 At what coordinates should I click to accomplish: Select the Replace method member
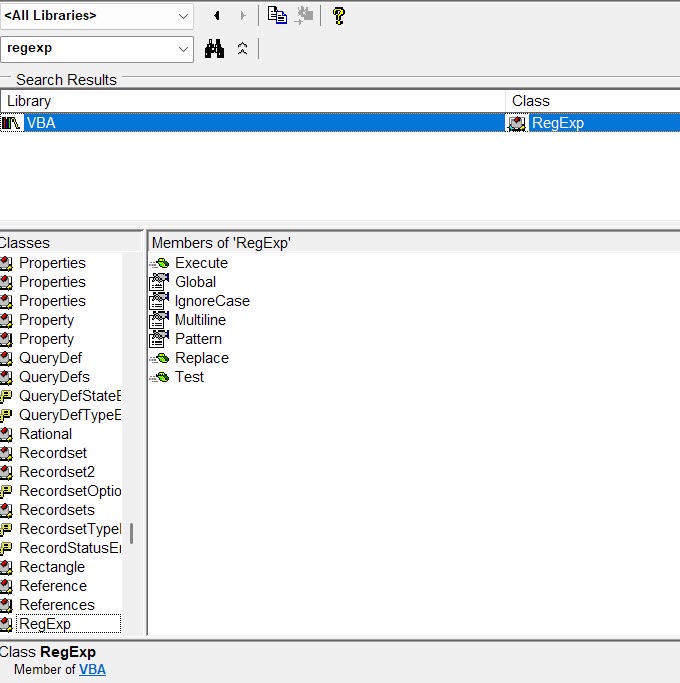click(x=202, y=358)
